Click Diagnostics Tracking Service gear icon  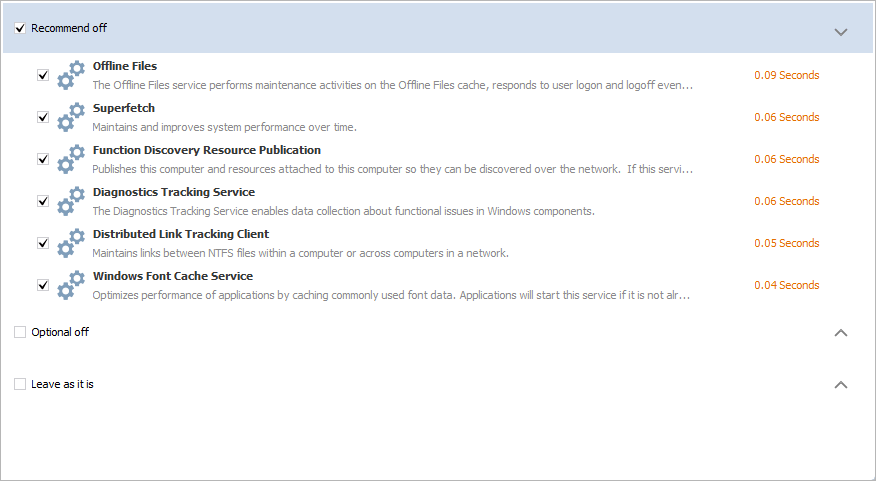click(x=71, y=201)
